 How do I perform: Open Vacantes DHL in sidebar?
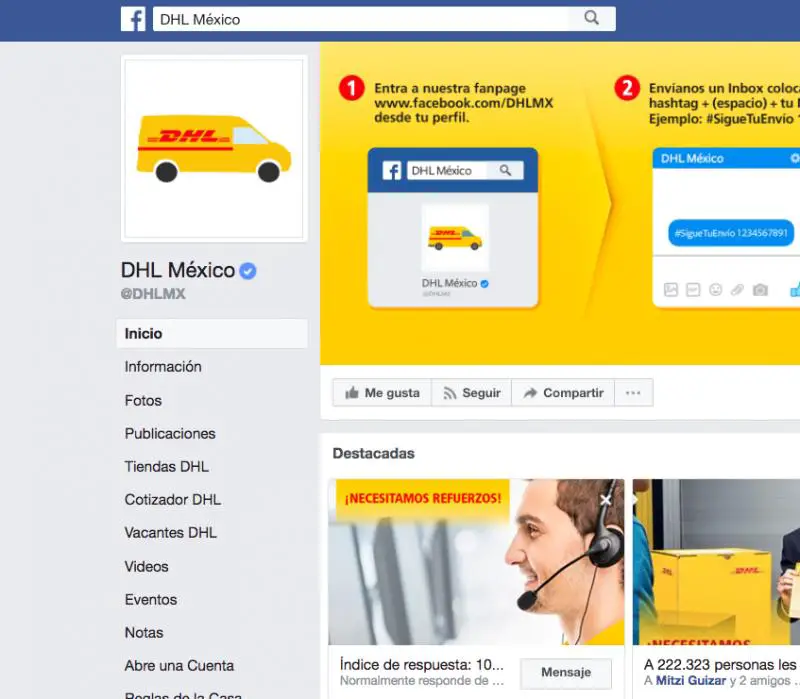coord(170,533)
